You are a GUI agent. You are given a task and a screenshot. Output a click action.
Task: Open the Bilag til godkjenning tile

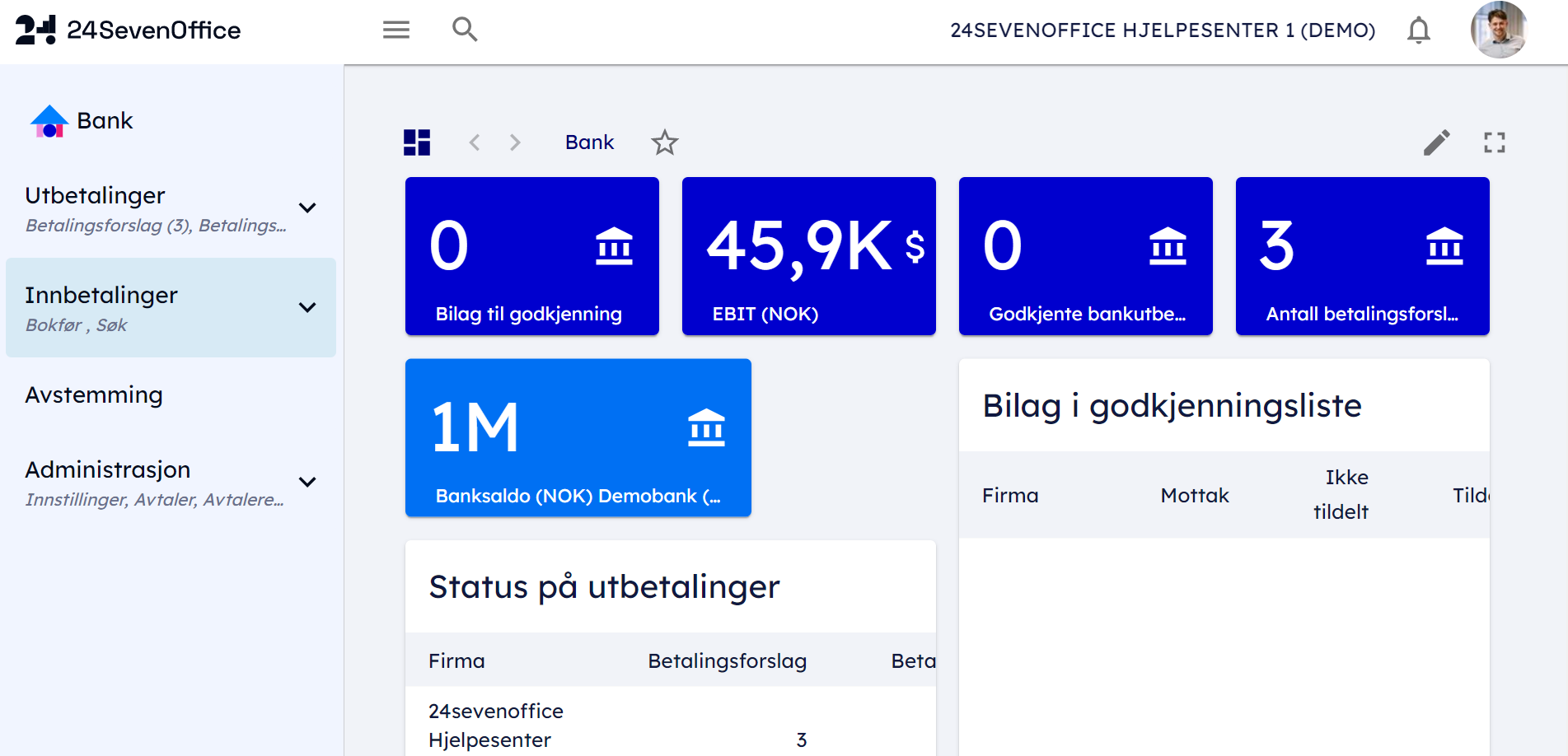tap(531, 256)
